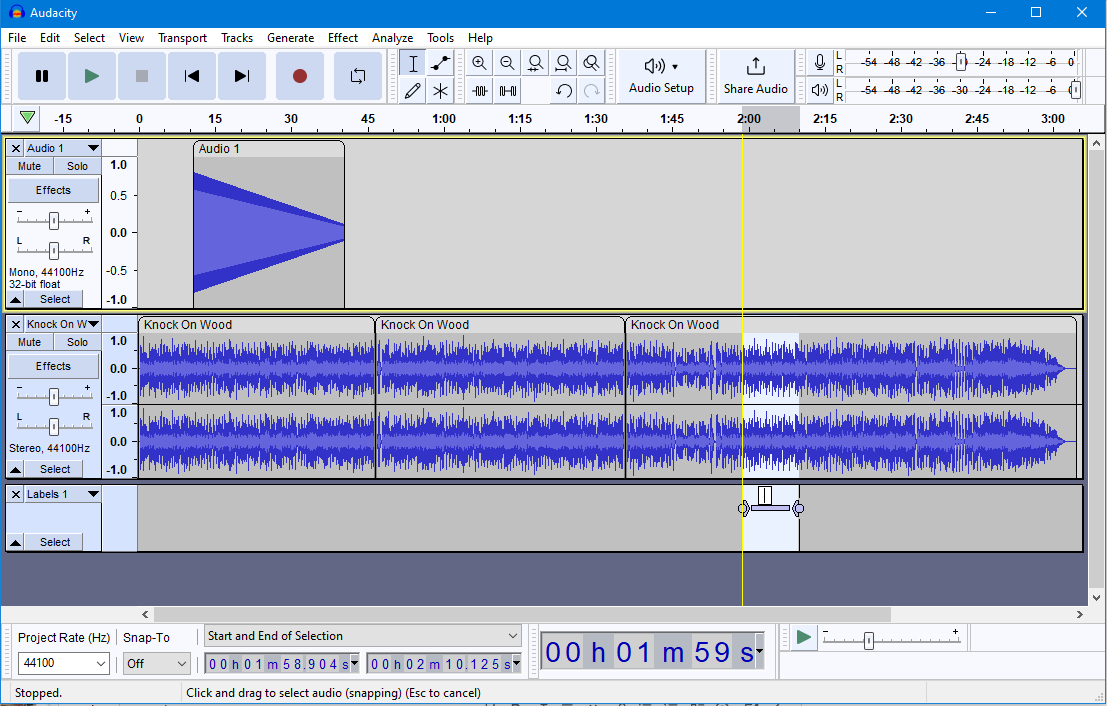Activate the Multi-tool

click(x=440, y=90)
